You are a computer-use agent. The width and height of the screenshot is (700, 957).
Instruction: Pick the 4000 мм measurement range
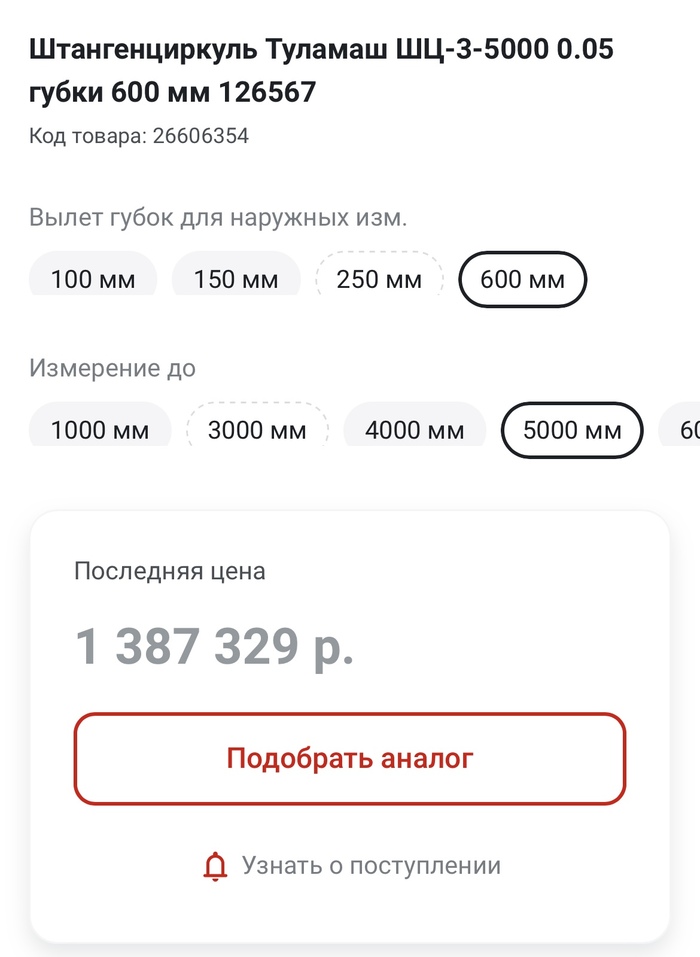coord(414,430)
